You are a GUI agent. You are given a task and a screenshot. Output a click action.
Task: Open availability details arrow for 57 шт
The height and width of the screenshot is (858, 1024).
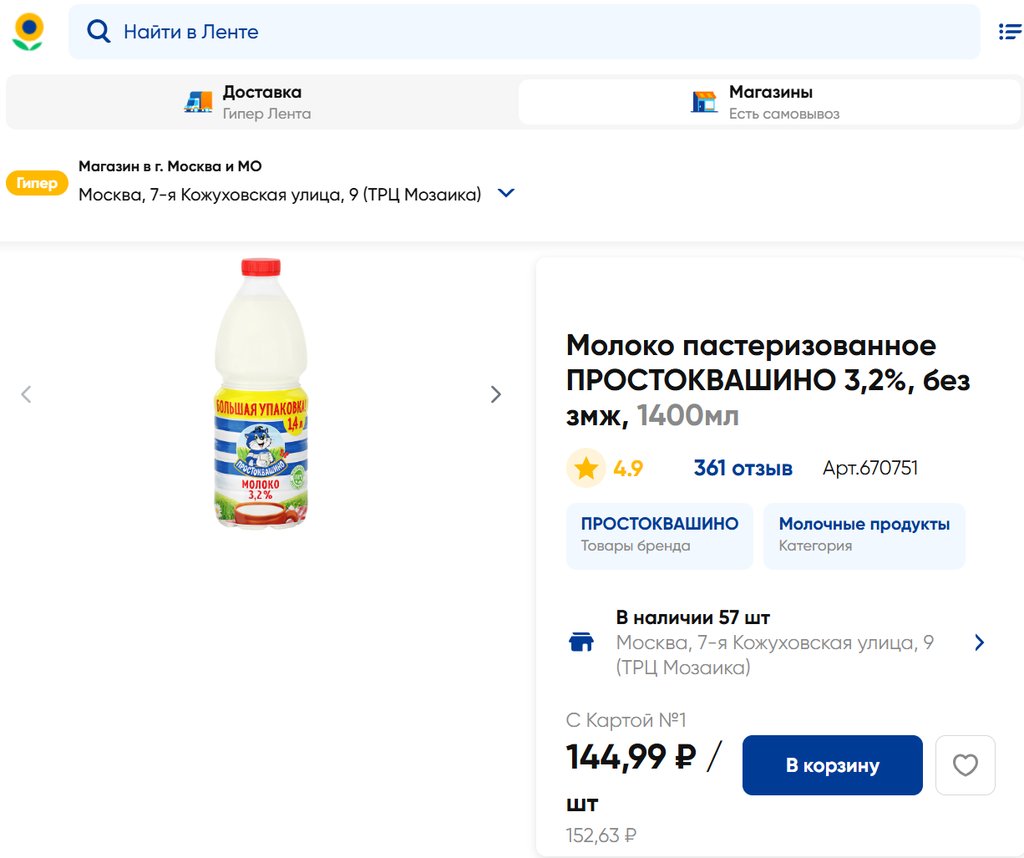click(979, 642)
